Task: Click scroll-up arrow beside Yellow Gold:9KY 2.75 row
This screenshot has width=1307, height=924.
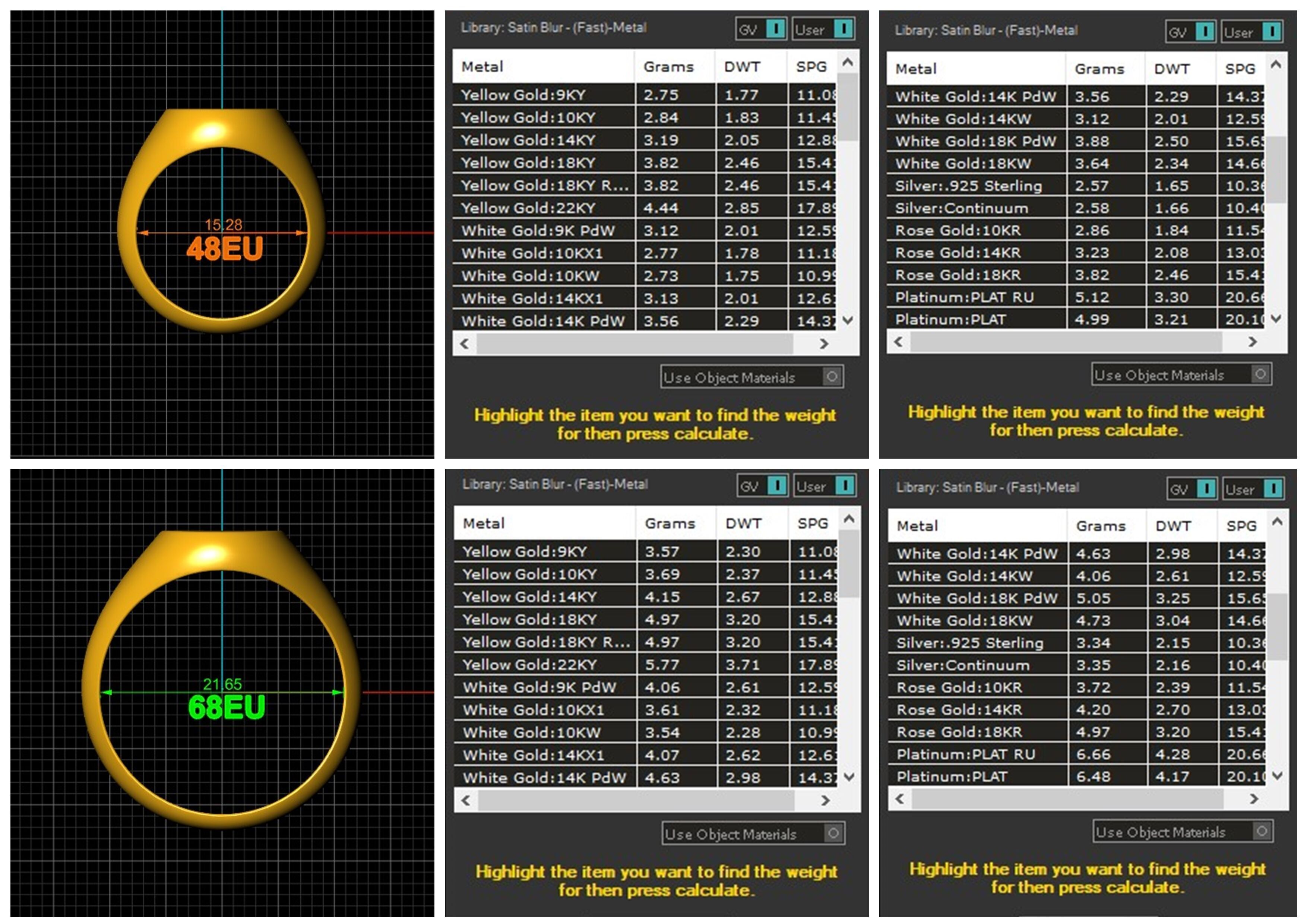Action: tap(848, 62)
